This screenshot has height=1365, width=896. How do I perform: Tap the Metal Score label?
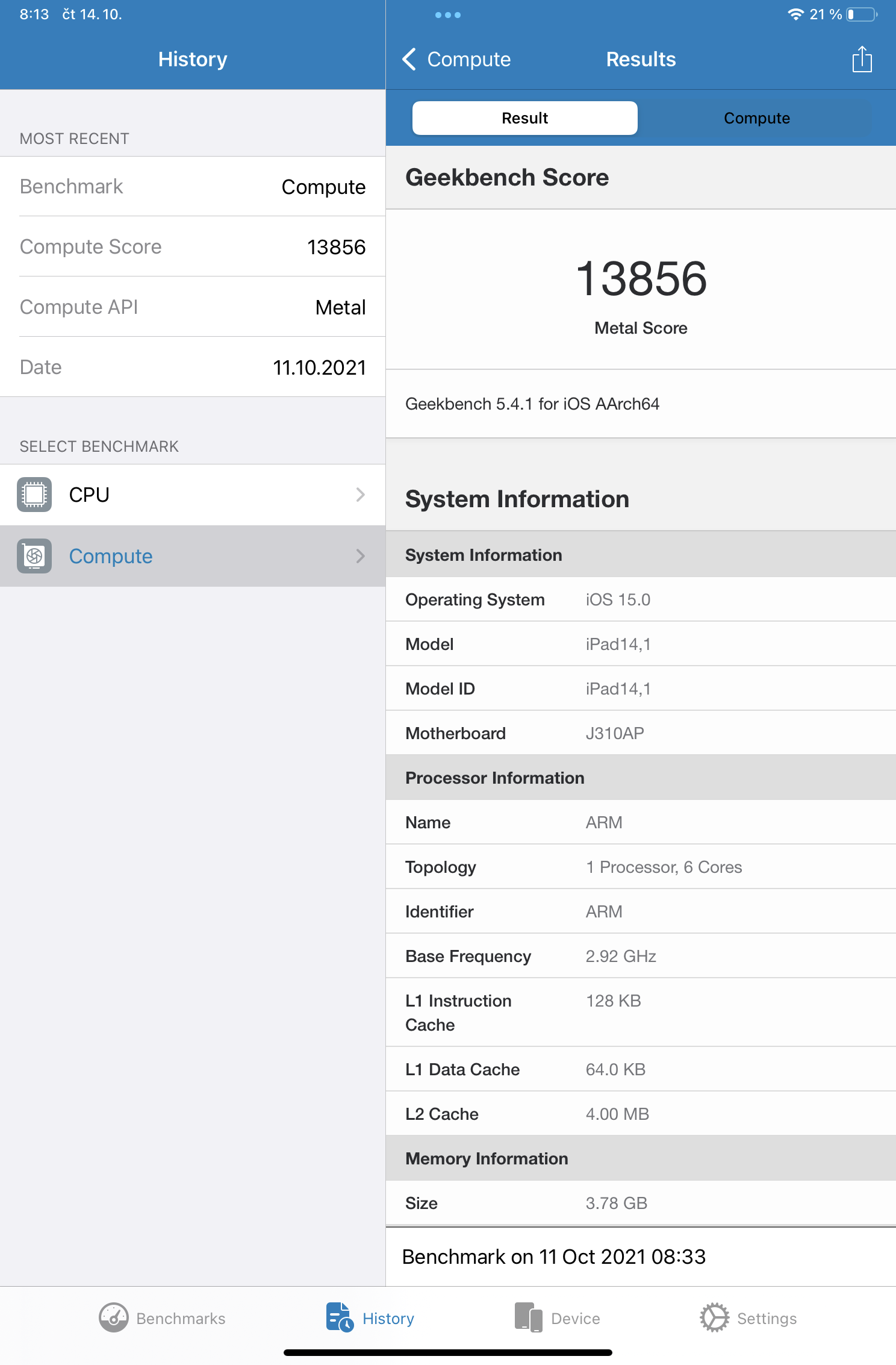point(641,328)
